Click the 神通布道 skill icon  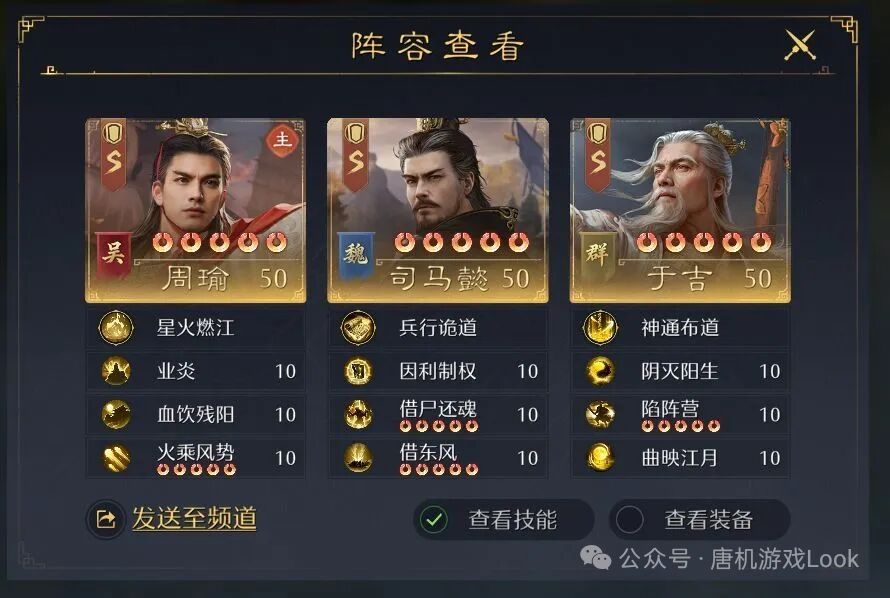[600, 327]
